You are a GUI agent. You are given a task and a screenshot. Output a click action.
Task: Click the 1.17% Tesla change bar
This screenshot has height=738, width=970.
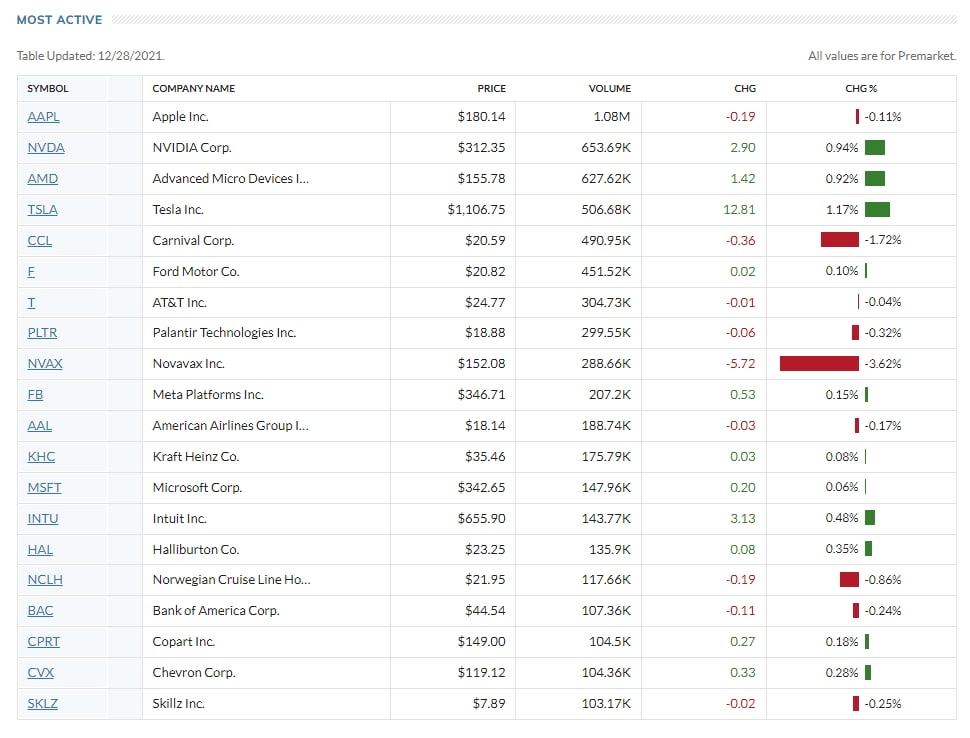(x=877, y=209)
